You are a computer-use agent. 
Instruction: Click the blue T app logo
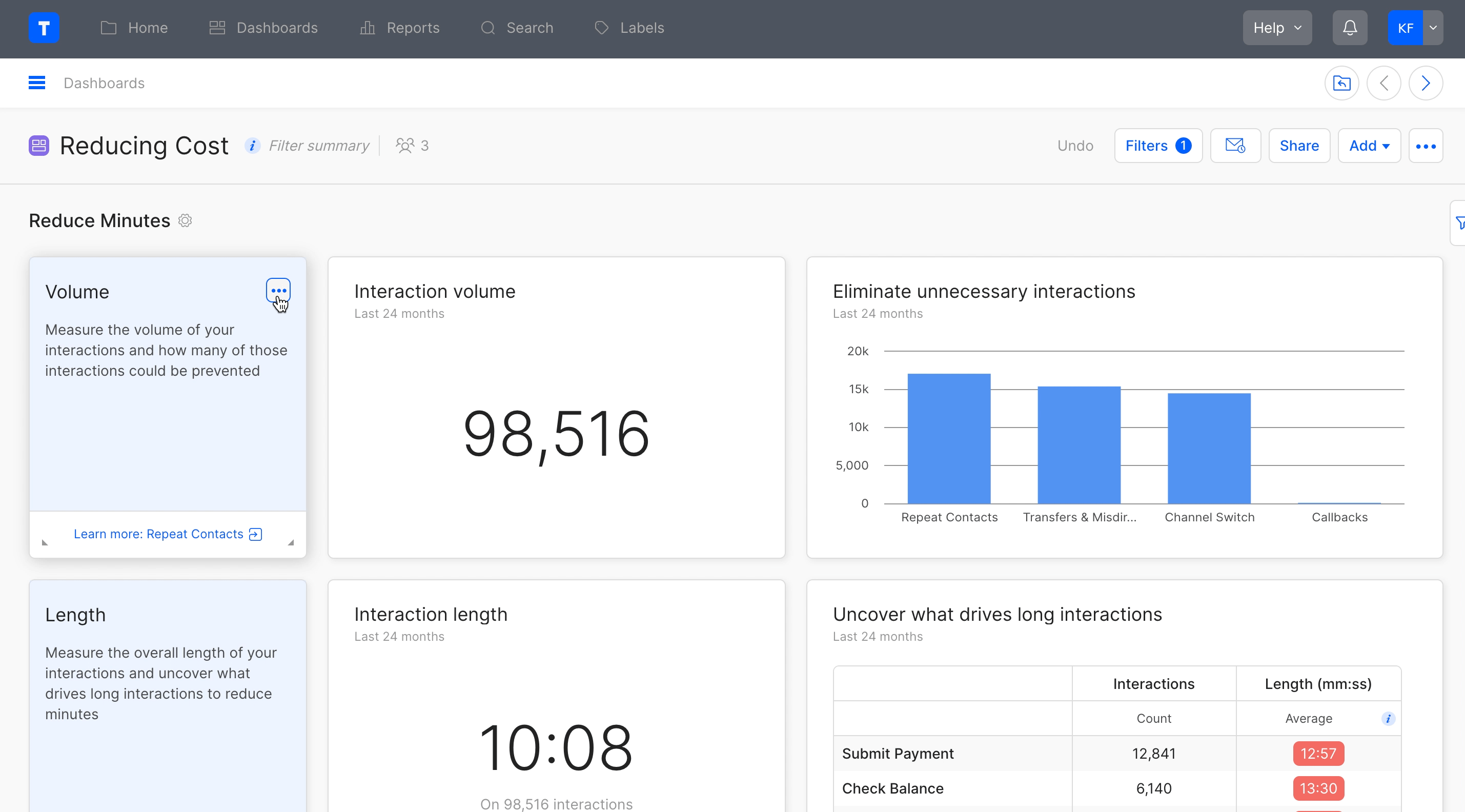44,28
